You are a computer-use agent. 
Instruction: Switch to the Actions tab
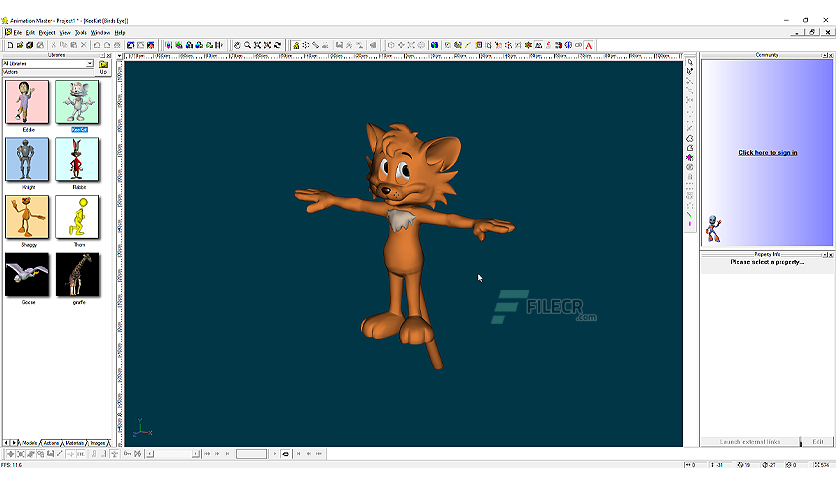(x=51, y=443)
